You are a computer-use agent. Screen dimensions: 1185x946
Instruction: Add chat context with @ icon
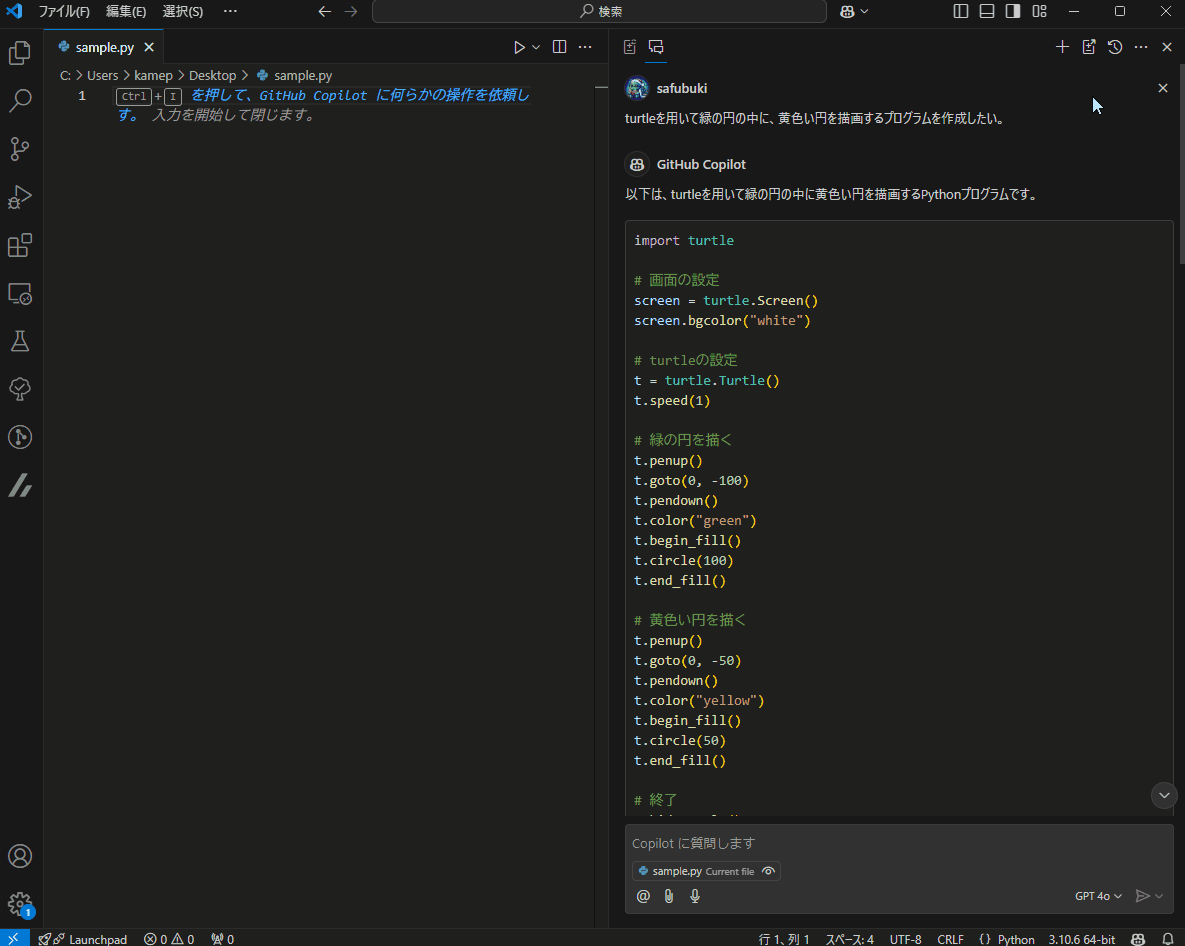[643, 896]
